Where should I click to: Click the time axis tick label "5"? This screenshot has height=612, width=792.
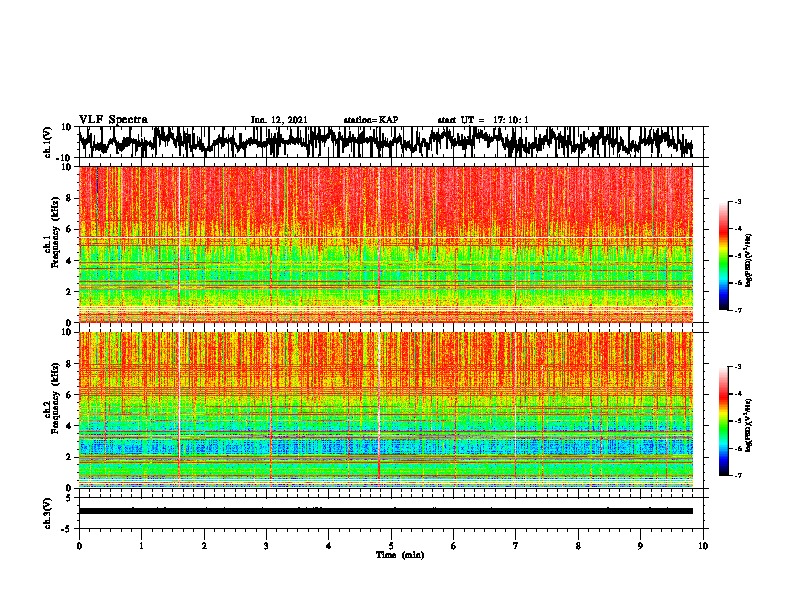391,546
